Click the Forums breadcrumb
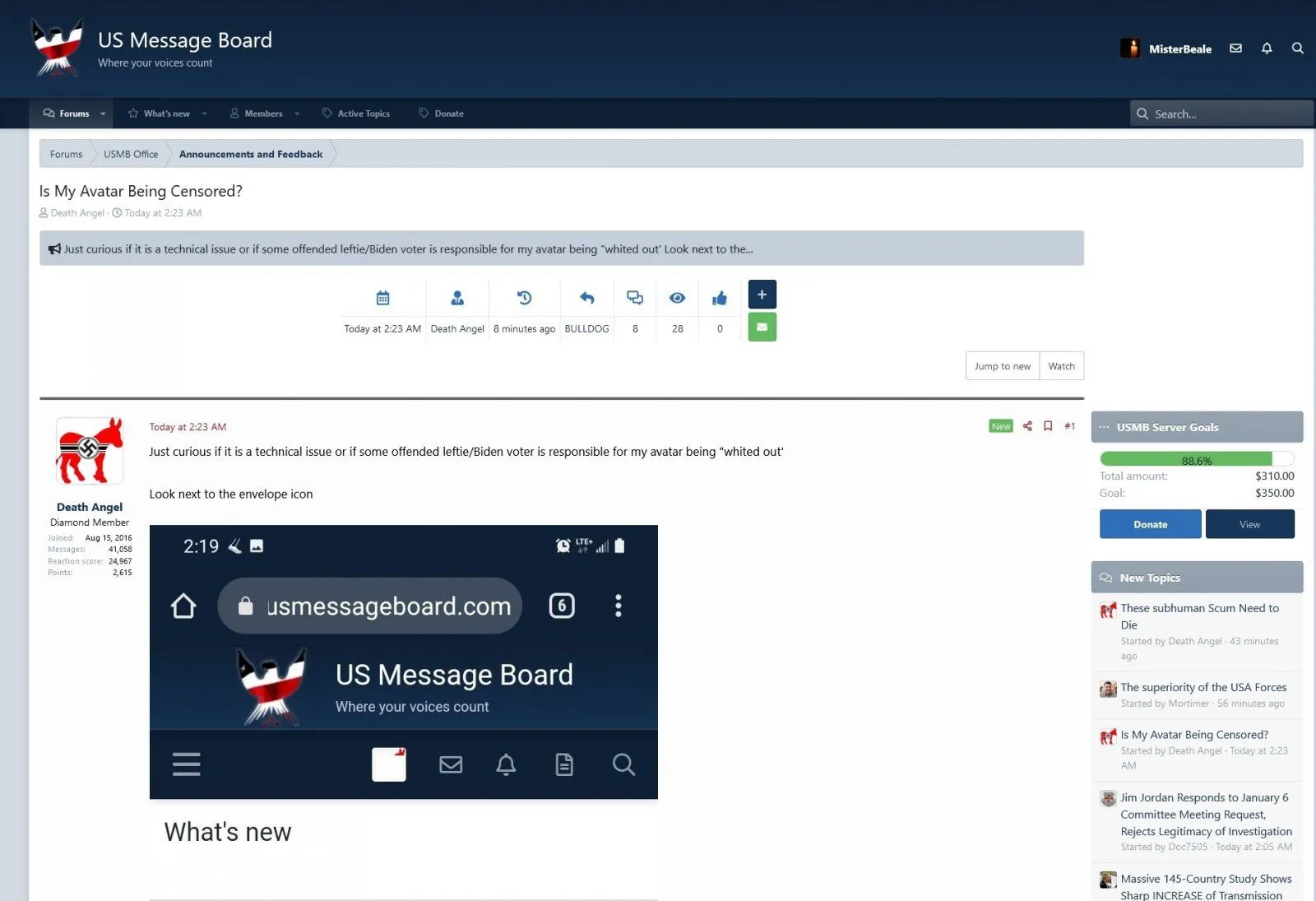 click(66, 154)
